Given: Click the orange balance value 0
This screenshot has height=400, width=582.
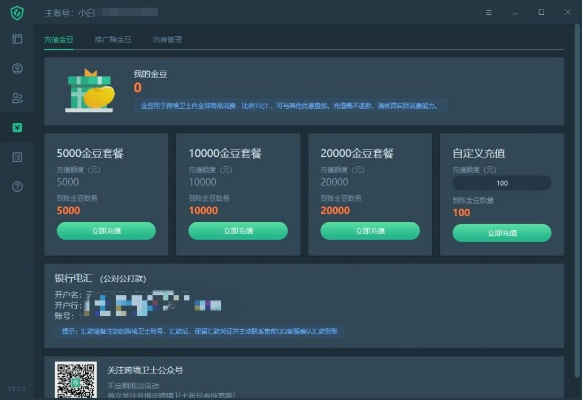Looking at the screenshot, I should pyautogui.click(x=138, y=88).
